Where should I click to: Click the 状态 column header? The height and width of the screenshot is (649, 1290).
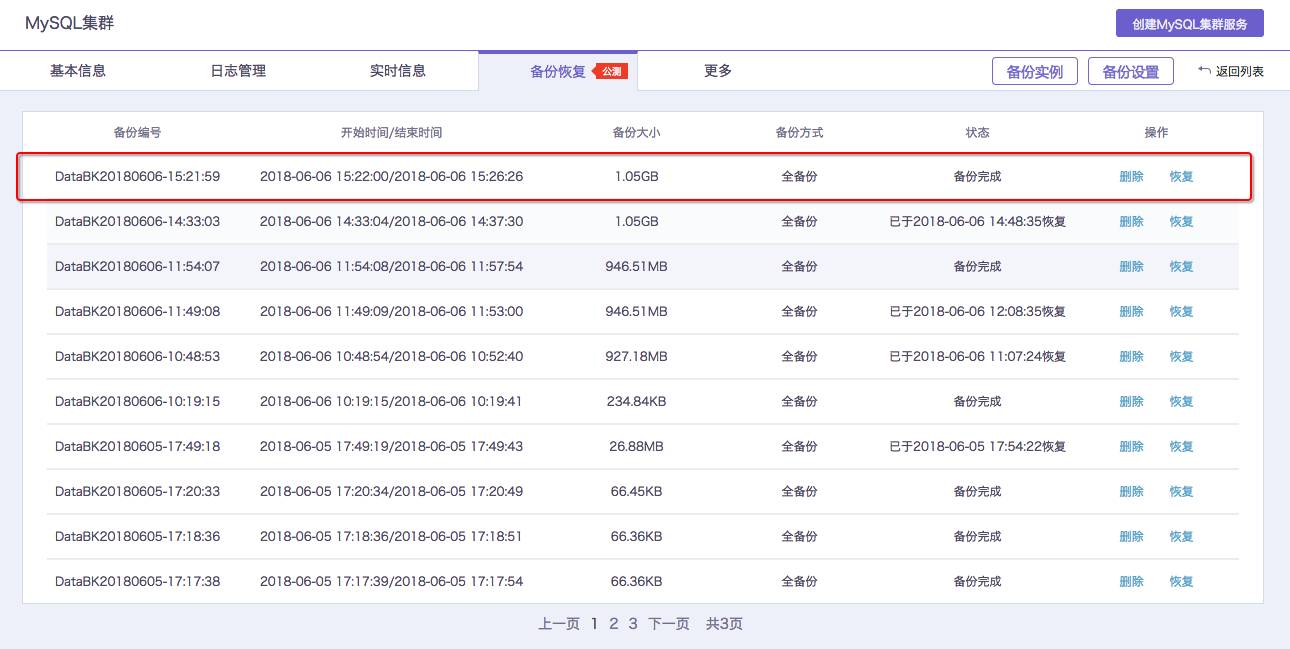coord(977,132)
